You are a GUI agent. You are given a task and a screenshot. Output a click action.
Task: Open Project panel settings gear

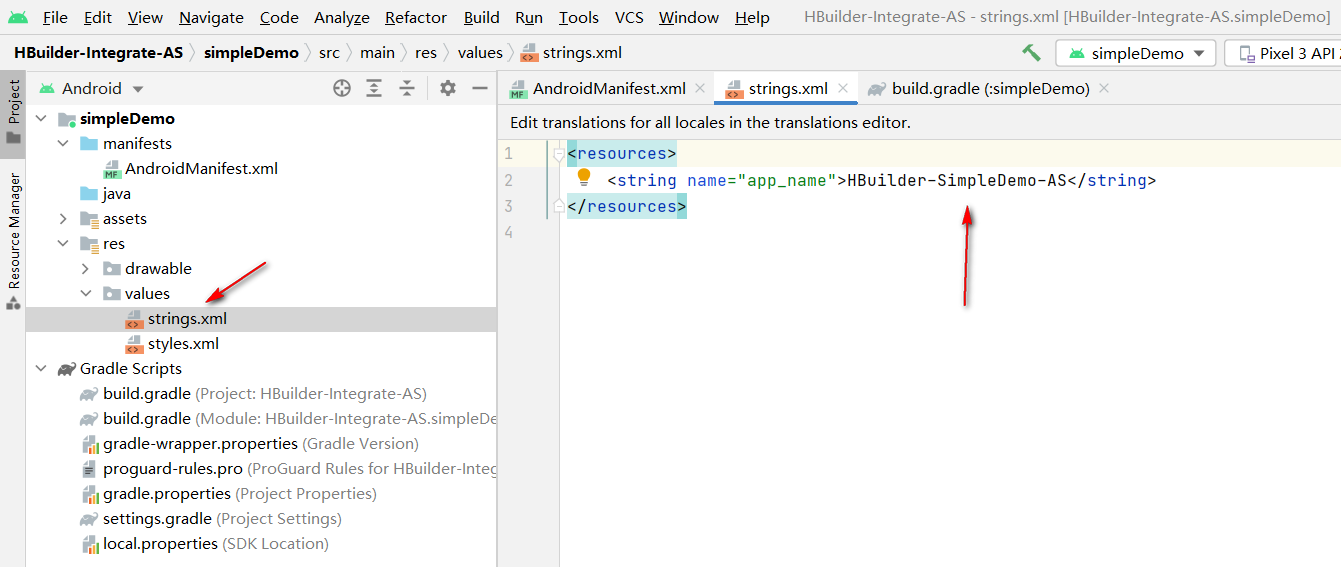point(448,88)
